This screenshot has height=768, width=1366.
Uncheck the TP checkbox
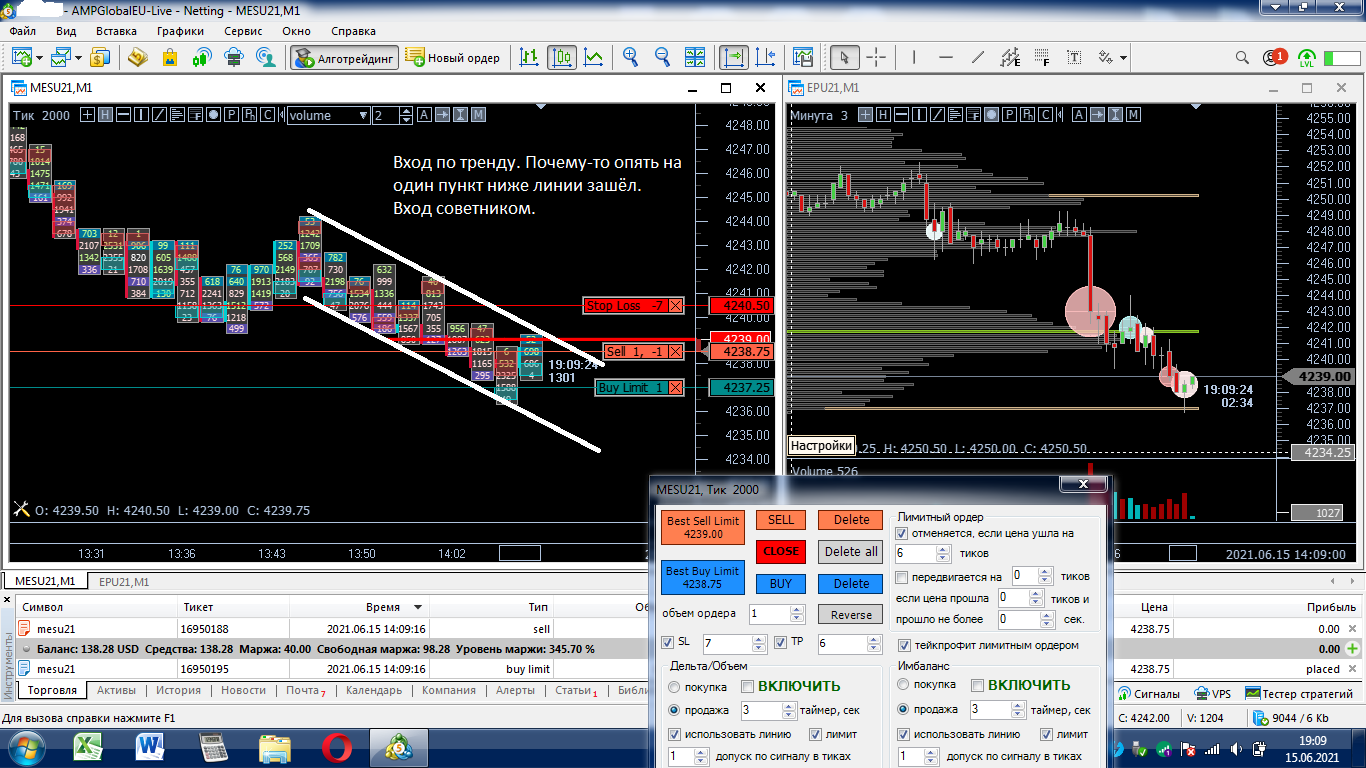(x=782, y=643)
